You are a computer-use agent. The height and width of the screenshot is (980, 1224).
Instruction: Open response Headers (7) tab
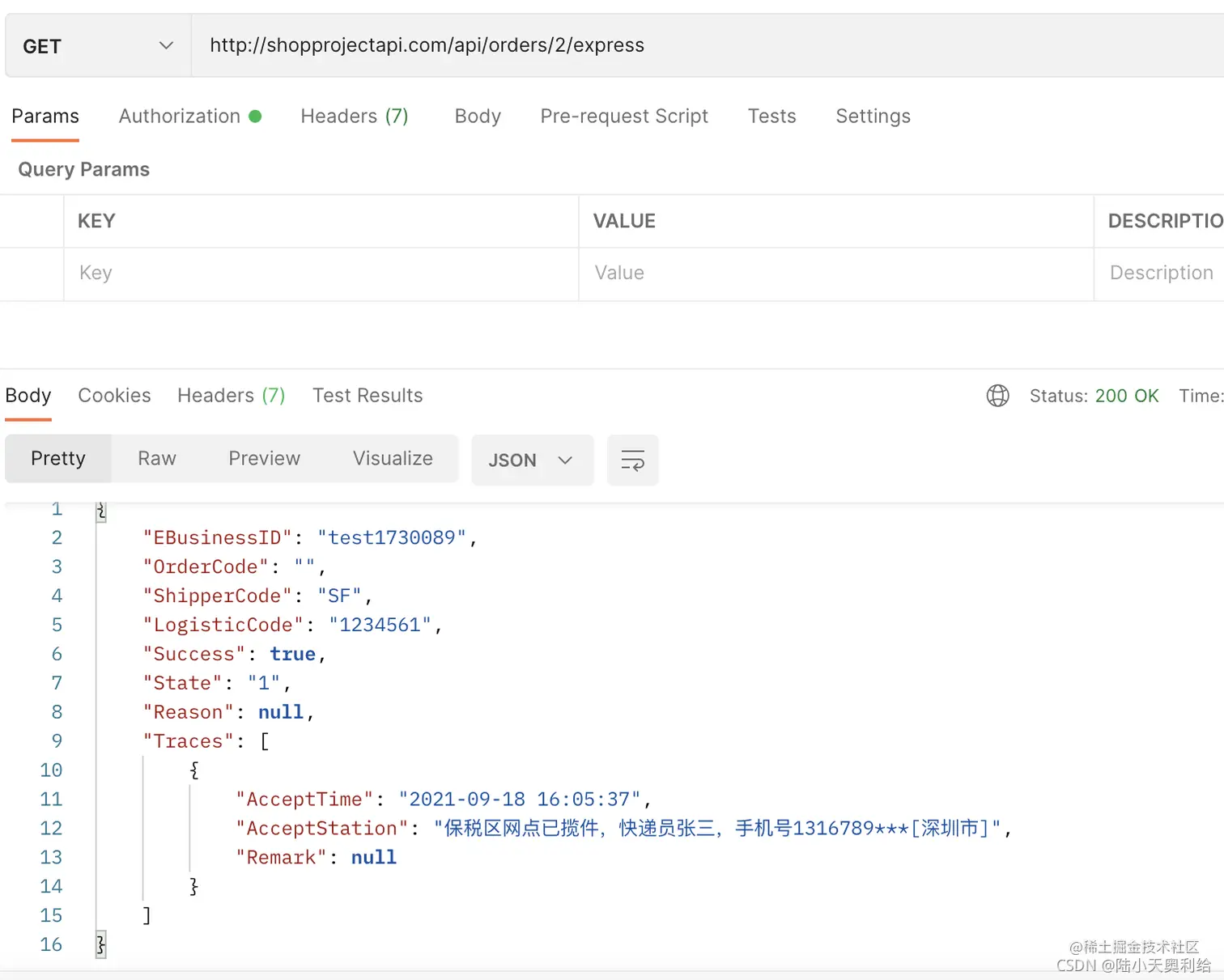[x=232, y=396]
